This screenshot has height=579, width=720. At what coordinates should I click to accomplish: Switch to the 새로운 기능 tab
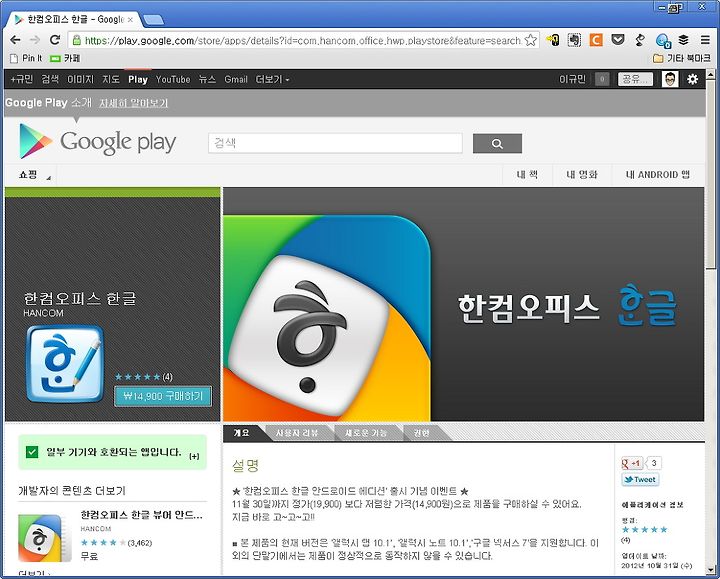tap(366, 433)
